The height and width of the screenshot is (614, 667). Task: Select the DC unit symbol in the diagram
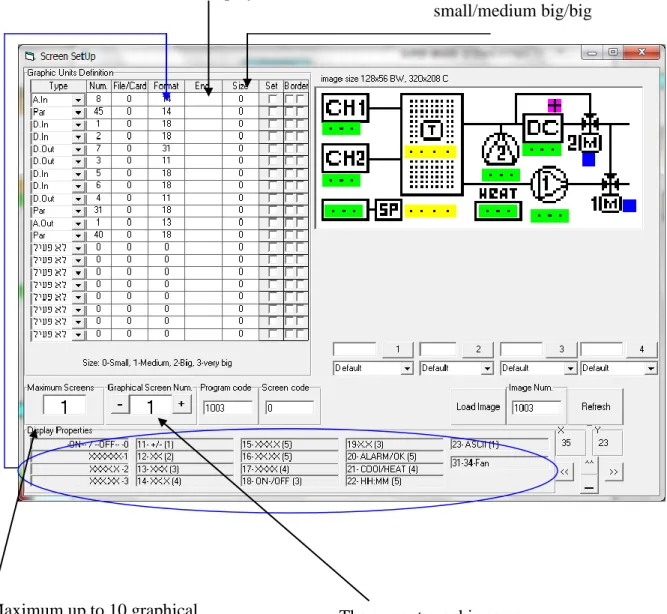coord(542,128)
